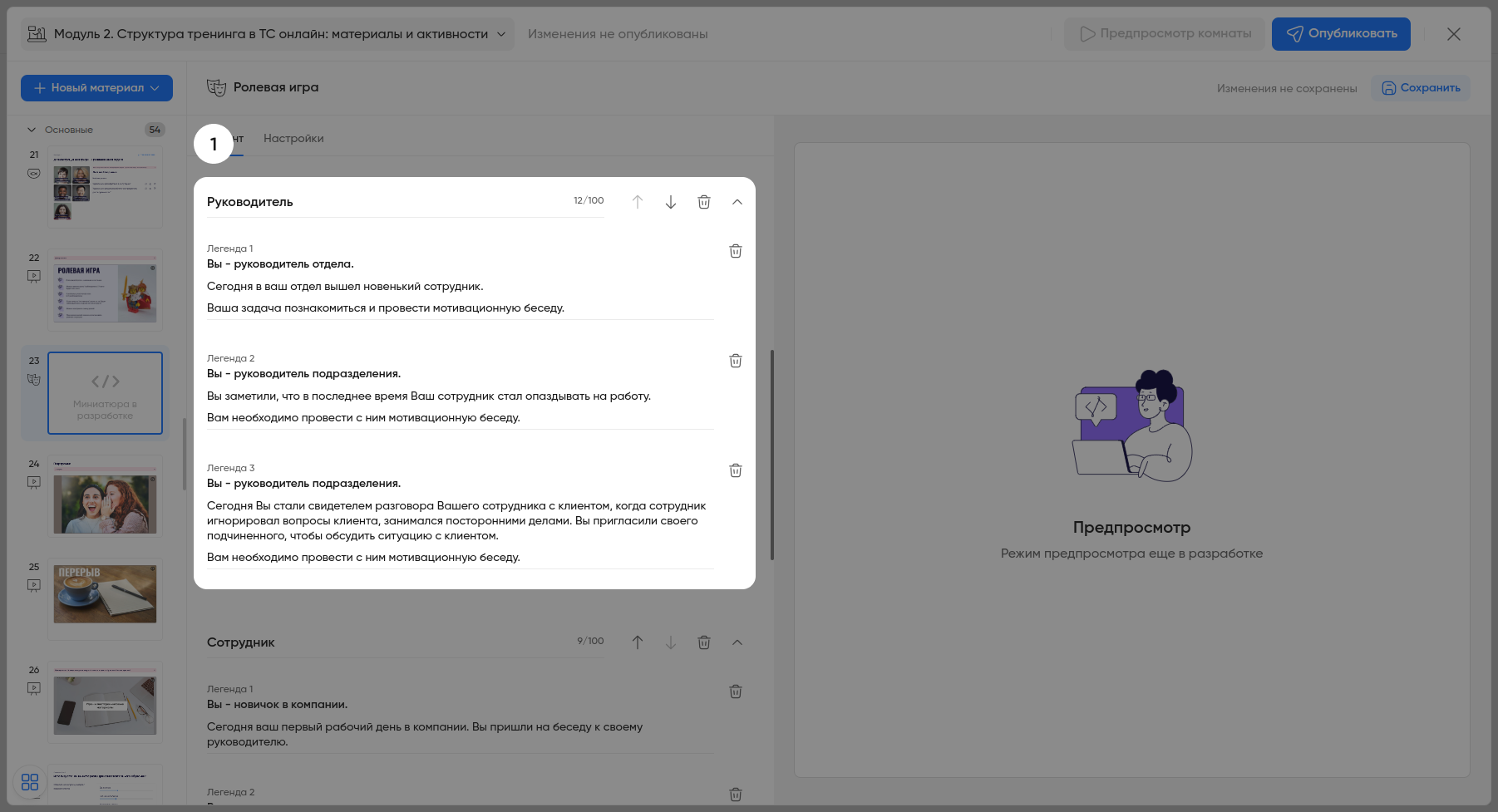Delete Легенда 1 of Сотрудник

click(735, 691)
